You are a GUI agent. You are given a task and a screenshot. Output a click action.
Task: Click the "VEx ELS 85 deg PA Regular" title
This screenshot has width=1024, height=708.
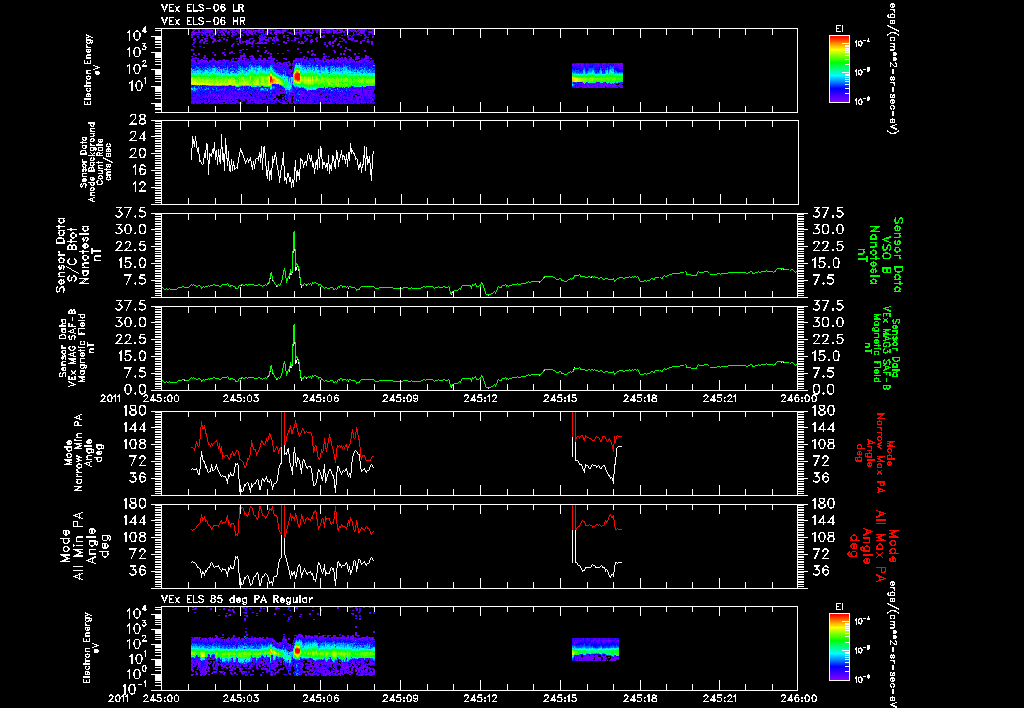237,599
